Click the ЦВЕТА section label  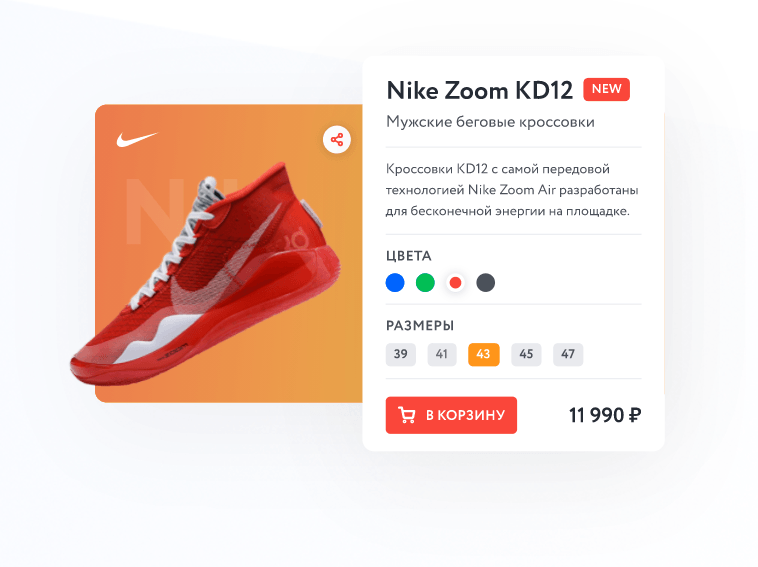[x=408, y=256]
